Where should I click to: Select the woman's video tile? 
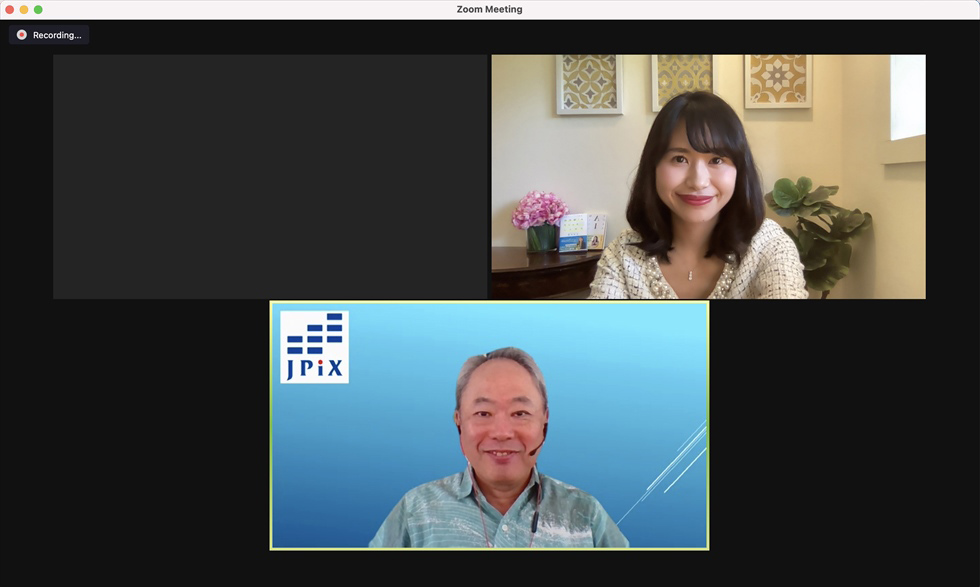click(x=708, y=176)
